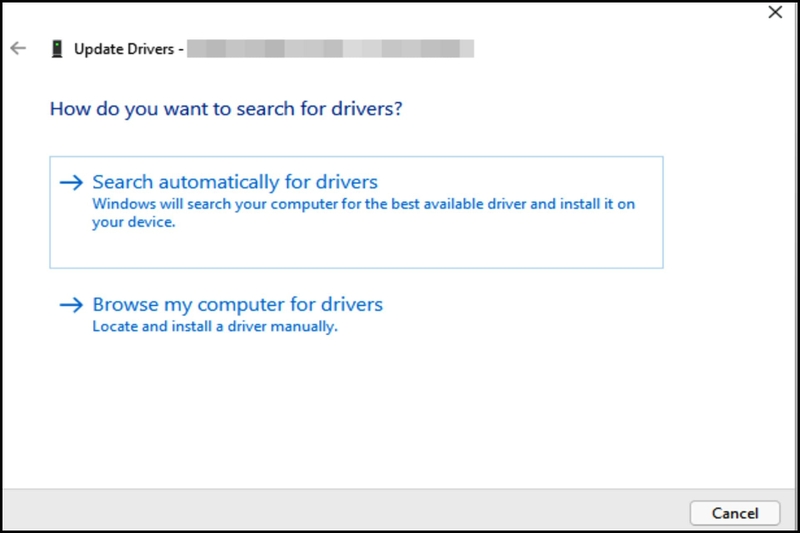Click the blurred device name in the title

click(x=330, y=48)
